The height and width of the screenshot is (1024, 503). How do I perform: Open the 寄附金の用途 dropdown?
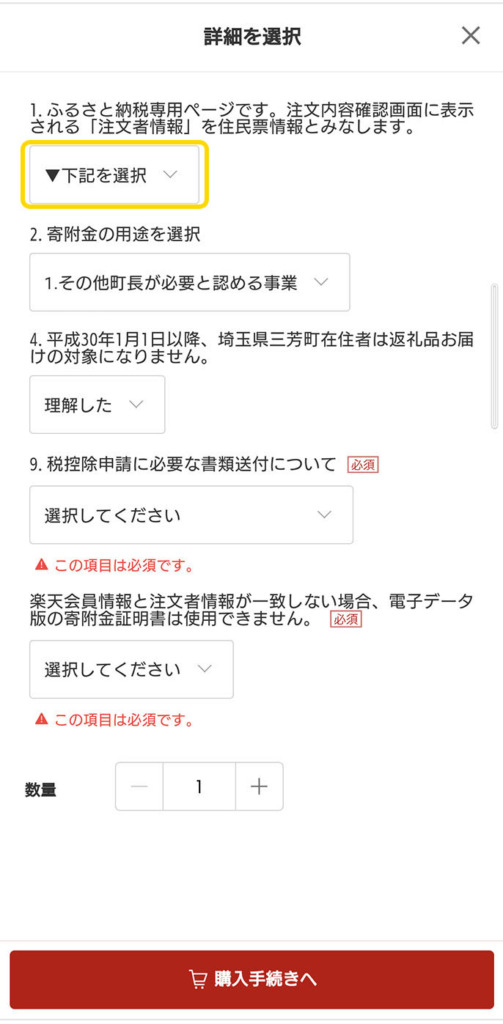[189, 282]
